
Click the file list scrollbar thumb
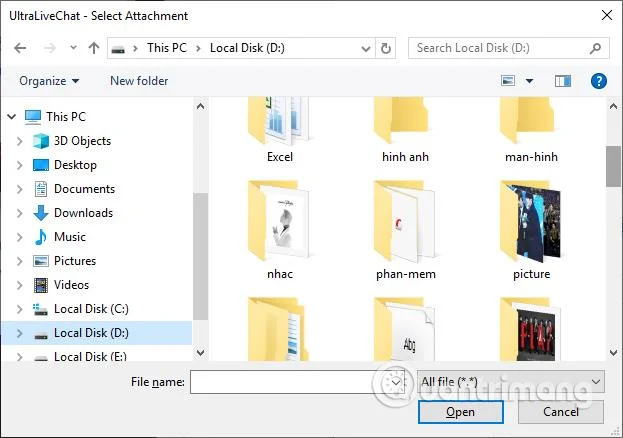point(613,166)
